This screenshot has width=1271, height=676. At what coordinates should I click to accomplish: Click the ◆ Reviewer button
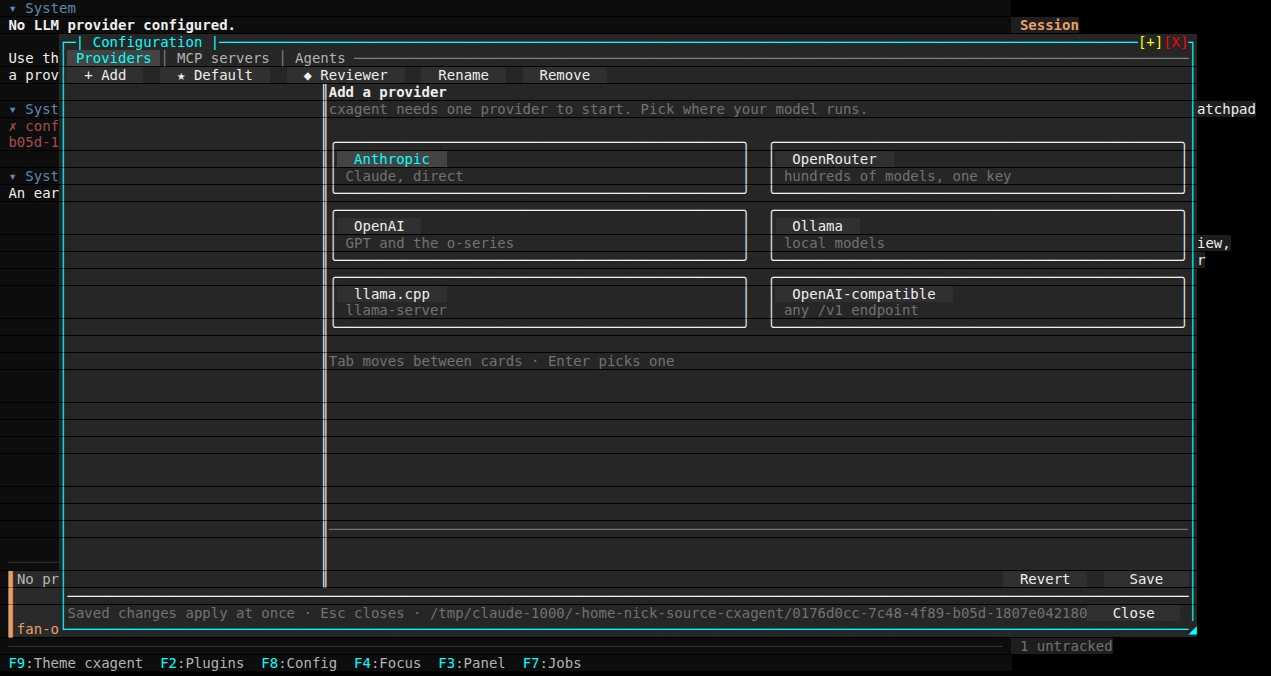coord(346,75)
